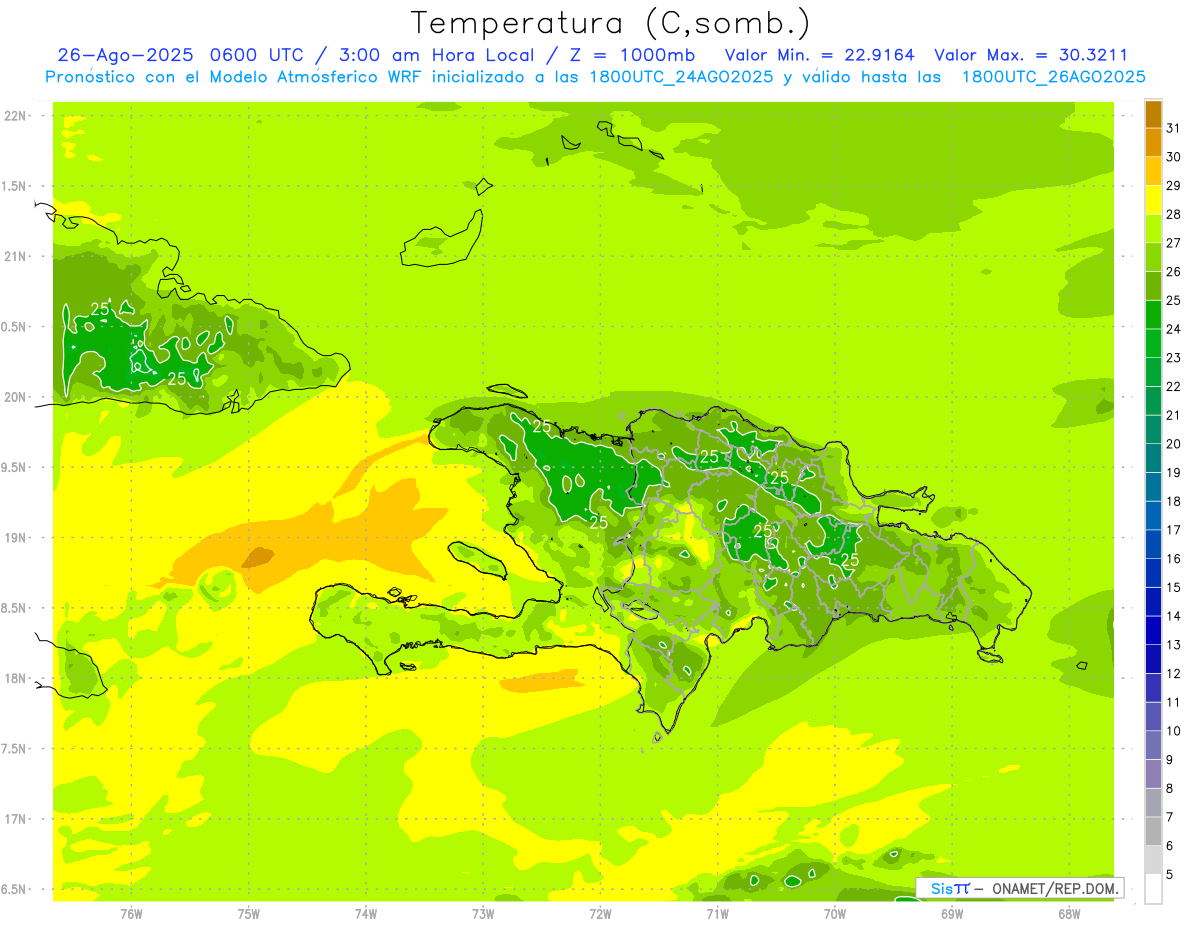This screenshot has height=927, width=1200.
Task: Pick the legend swatch between 22 and 23
Action: (1153, 373)
